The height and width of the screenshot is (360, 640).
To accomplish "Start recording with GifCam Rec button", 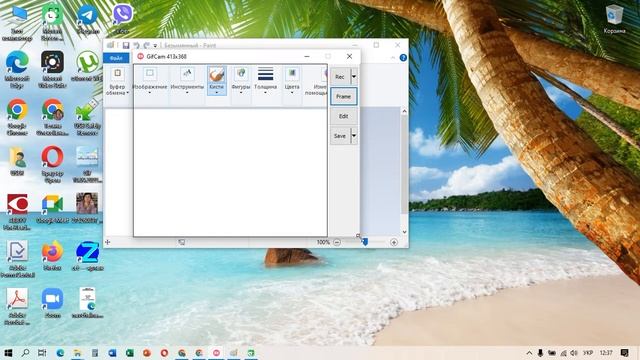I will pyautogui.click(x=340, y=77).
